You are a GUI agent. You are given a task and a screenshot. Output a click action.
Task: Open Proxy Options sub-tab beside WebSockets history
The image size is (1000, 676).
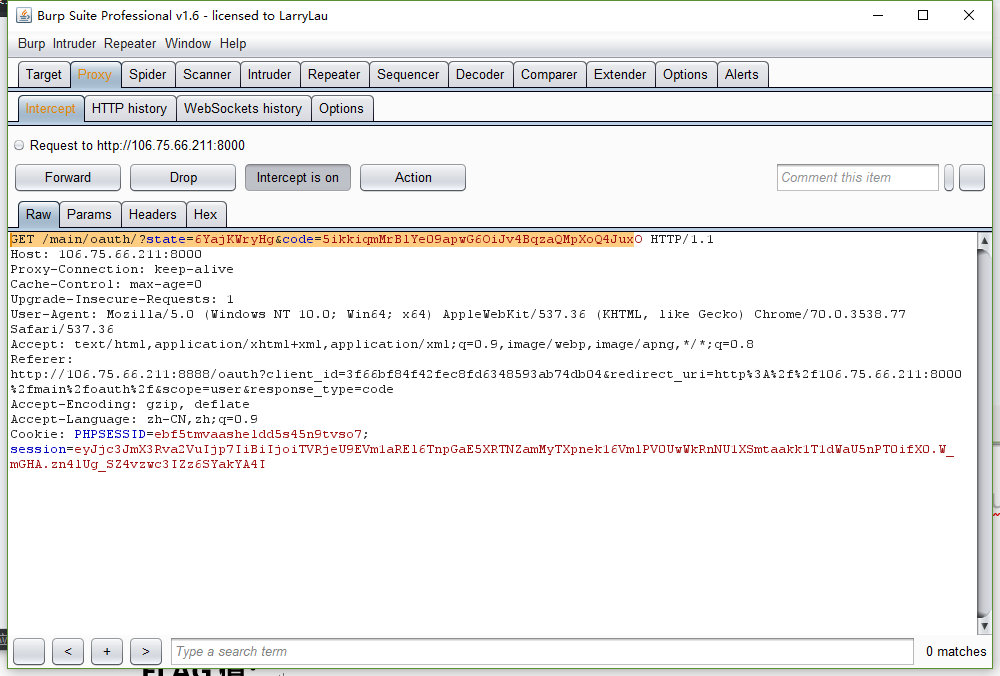click(341, 108)
